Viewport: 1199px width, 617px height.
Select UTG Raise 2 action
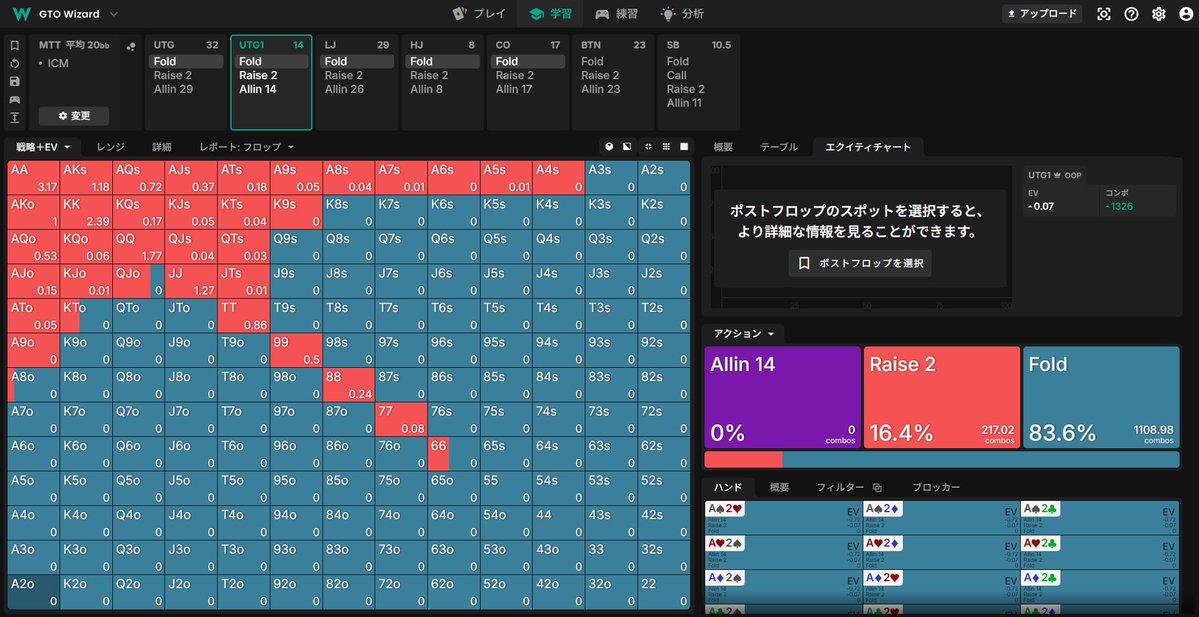pyautogui.click(x=185, y=75)
